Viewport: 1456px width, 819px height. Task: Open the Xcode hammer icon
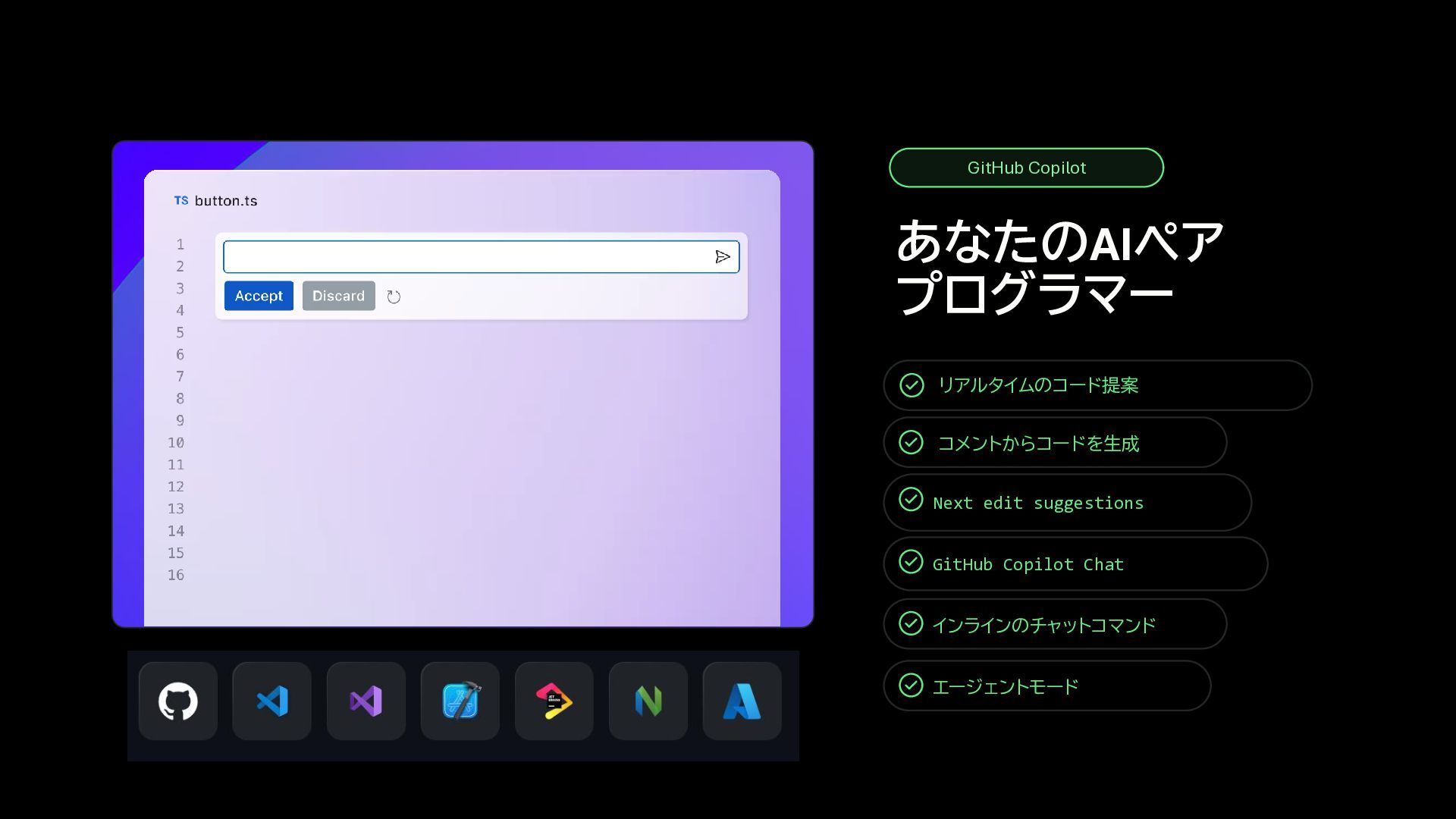click(460, 701)
